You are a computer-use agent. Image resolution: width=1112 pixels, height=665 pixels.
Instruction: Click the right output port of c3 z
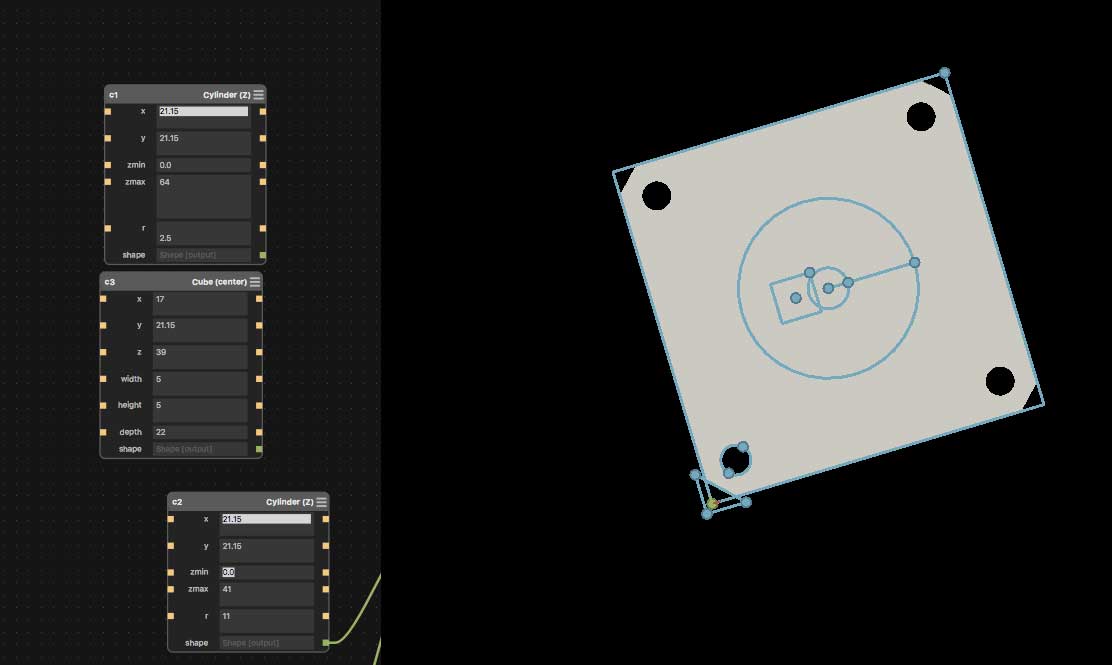pos(259,352)
